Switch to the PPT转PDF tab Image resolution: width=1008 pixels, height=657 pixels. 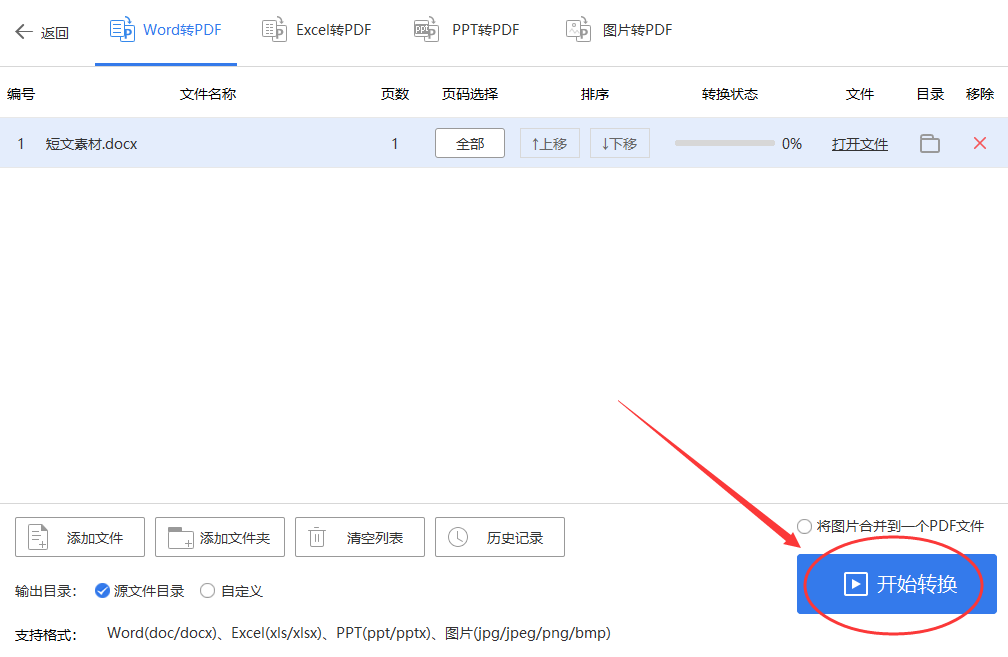tap(467, 30)
